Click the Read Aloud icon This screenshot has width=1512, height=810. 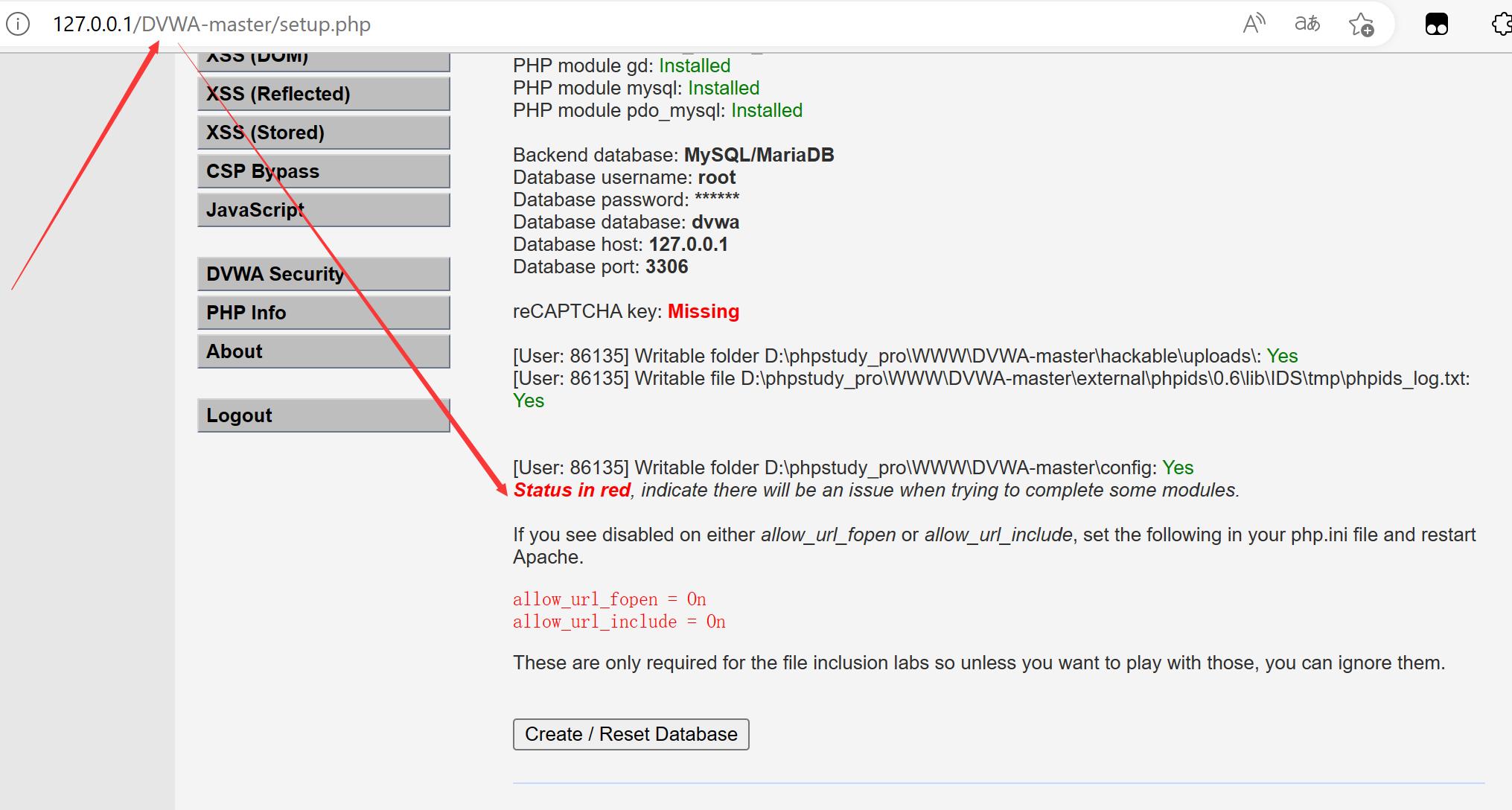pos(1254,24)
